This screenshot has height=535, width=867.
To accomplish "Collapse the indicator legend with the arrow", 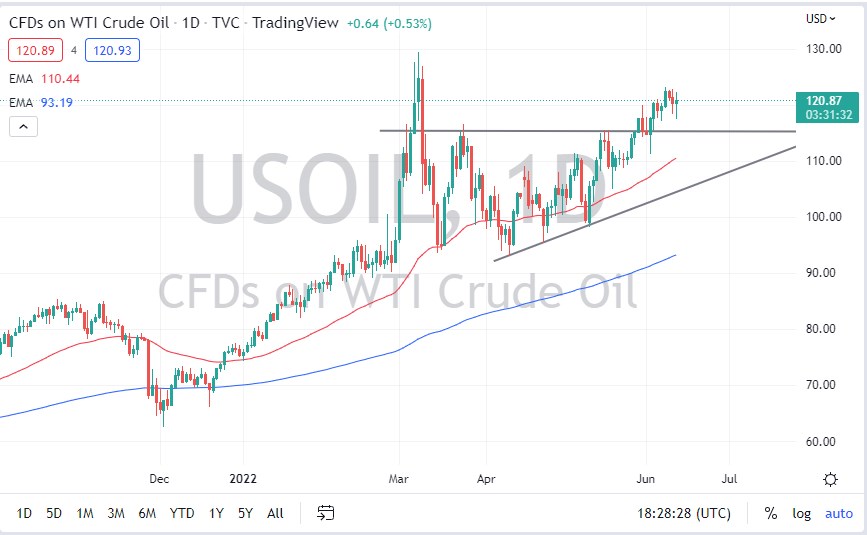I will 23,127.
